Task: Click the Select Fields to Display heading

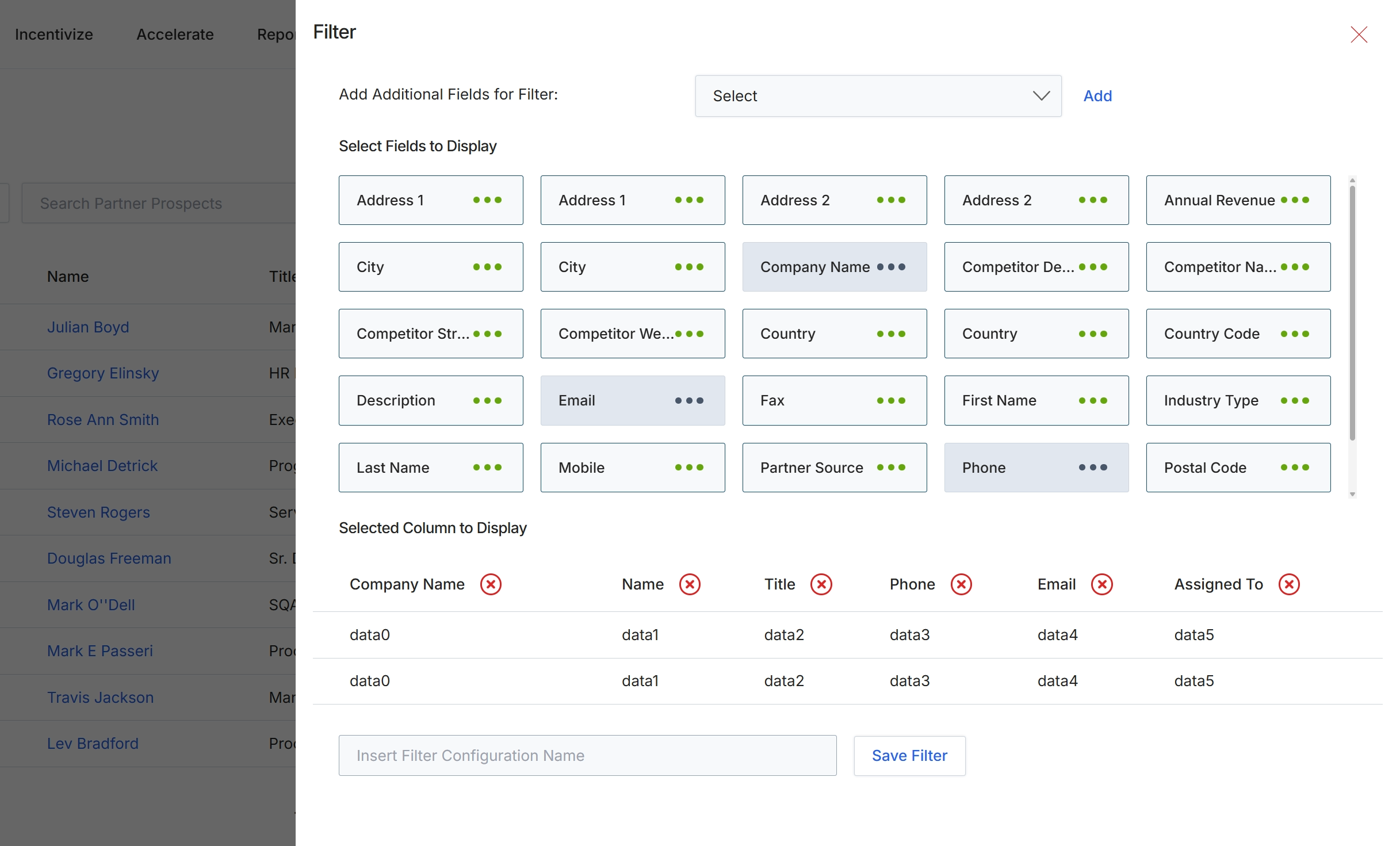Action: (x=418, y=146)
